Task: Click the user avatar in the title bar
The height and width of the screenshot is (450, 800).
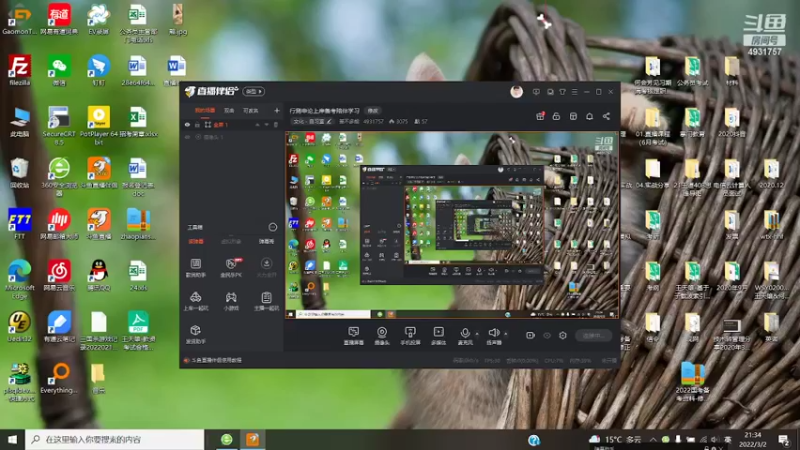Action: point(516,92)
